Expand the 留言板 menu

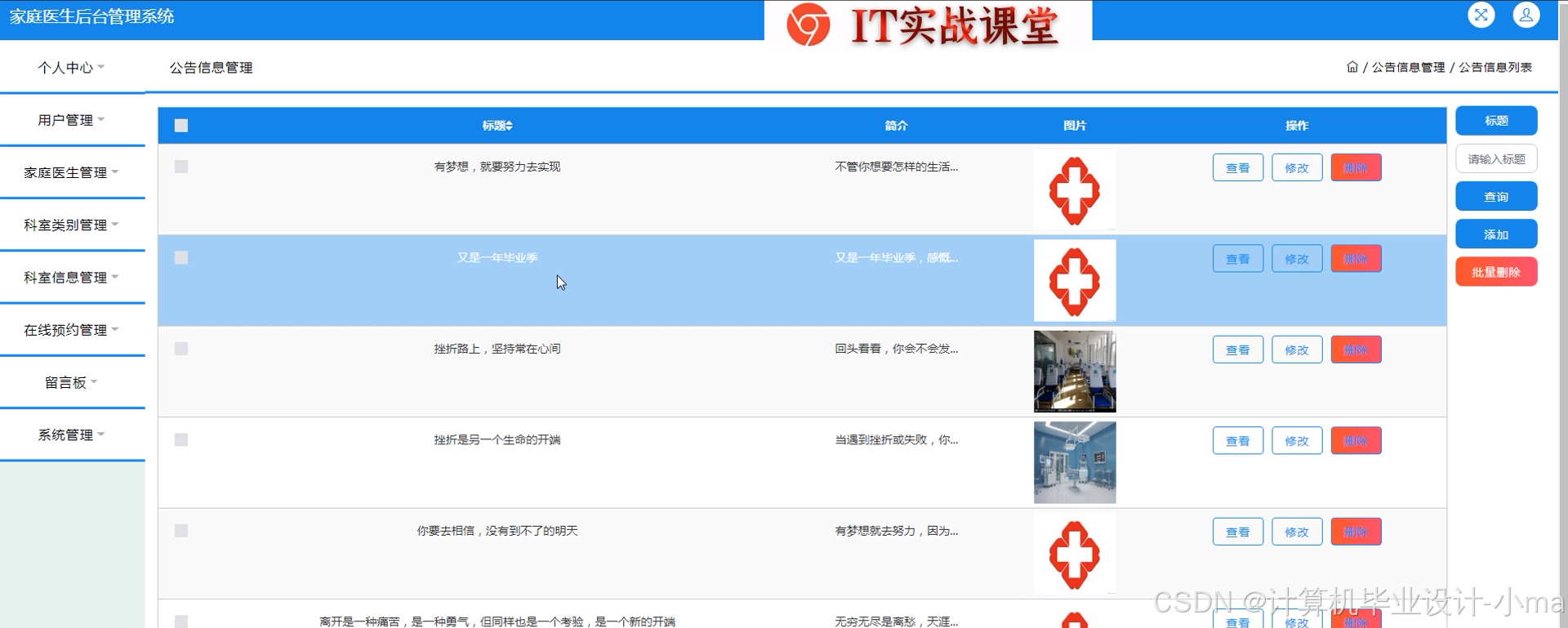coord(72,382)
